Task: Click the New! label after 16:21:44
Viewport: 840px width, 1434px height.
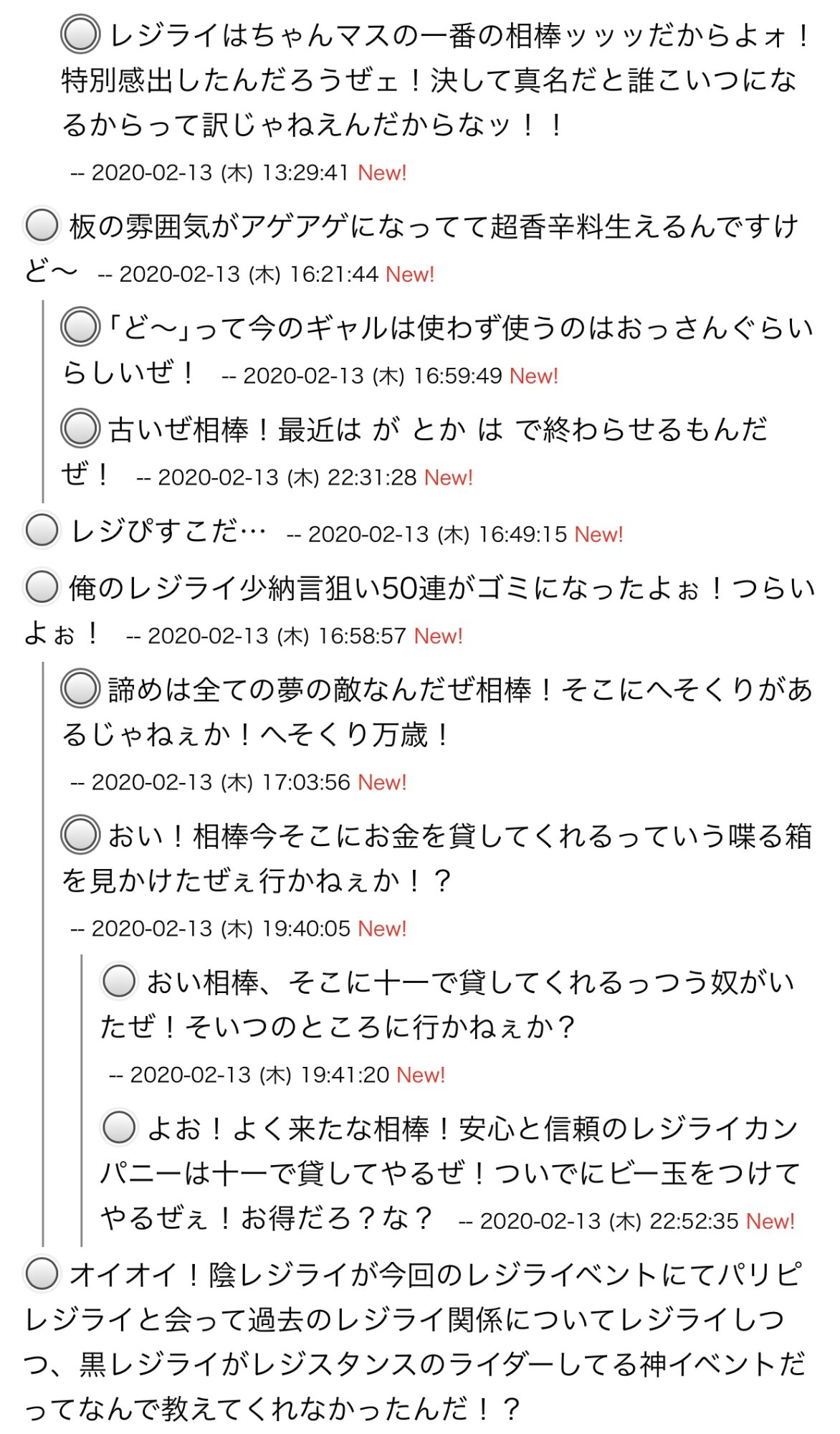Action: point(410,275)
